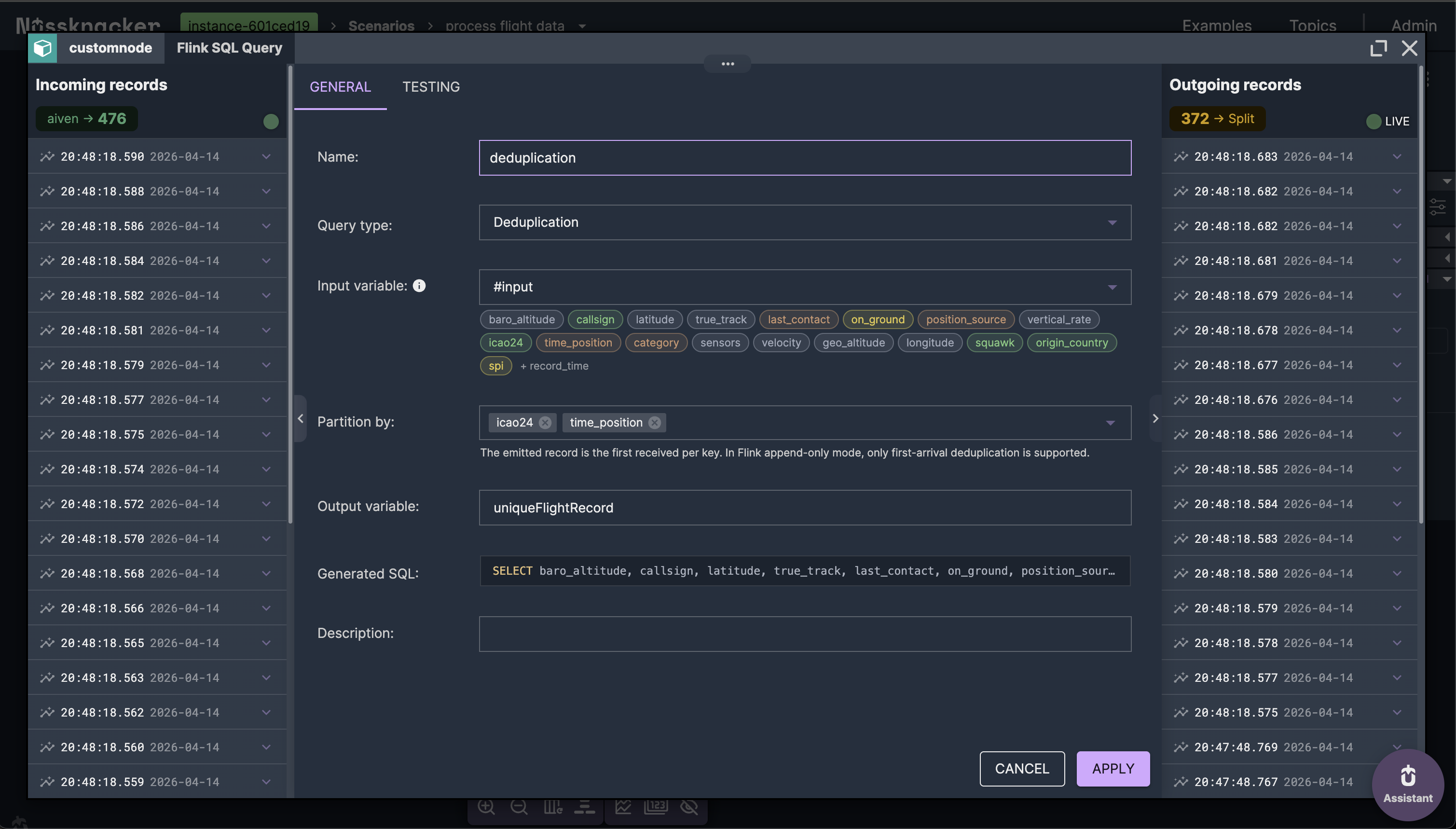Switch to the TESTING tab
This screenshot has width=1456, height=829.
click(431, 86)
